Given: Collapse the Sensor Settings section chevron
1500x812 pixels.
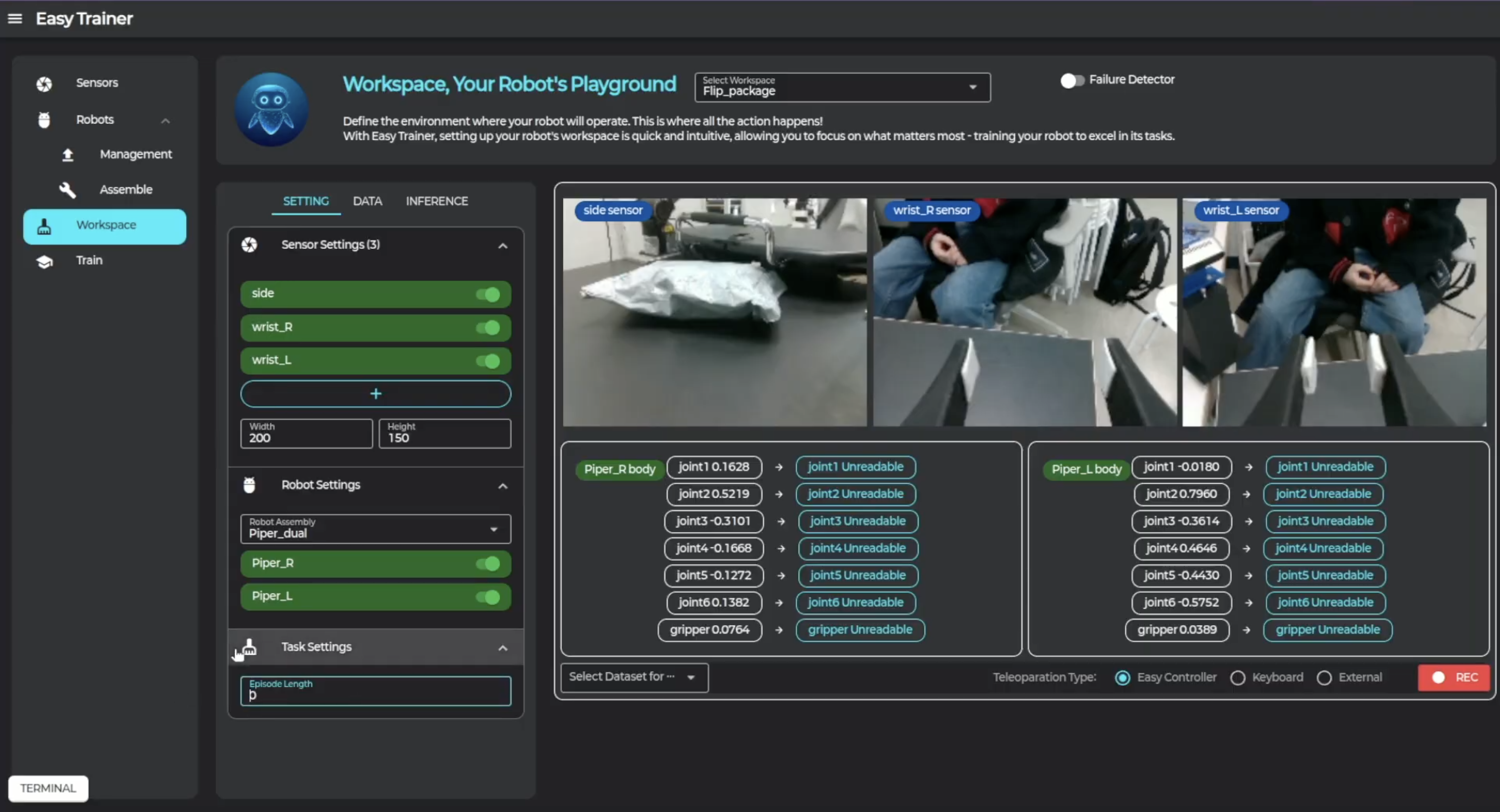Looking at the screenshot, I should pyautogui.click(x=502, y=246).
